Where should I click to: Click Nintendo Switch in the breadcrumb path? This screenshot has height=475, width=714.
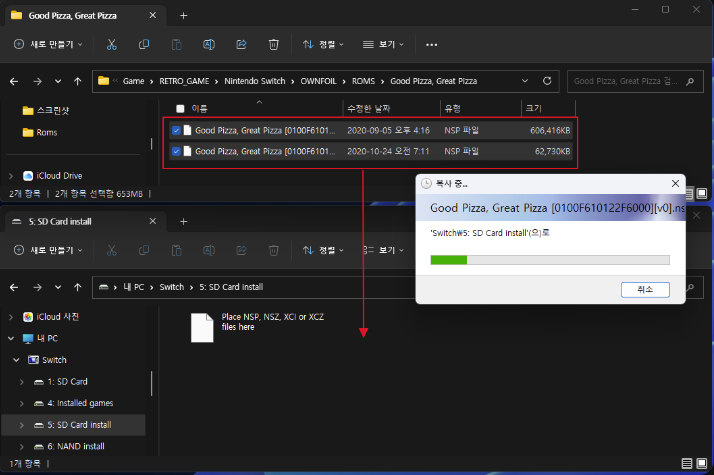(255, 81)
